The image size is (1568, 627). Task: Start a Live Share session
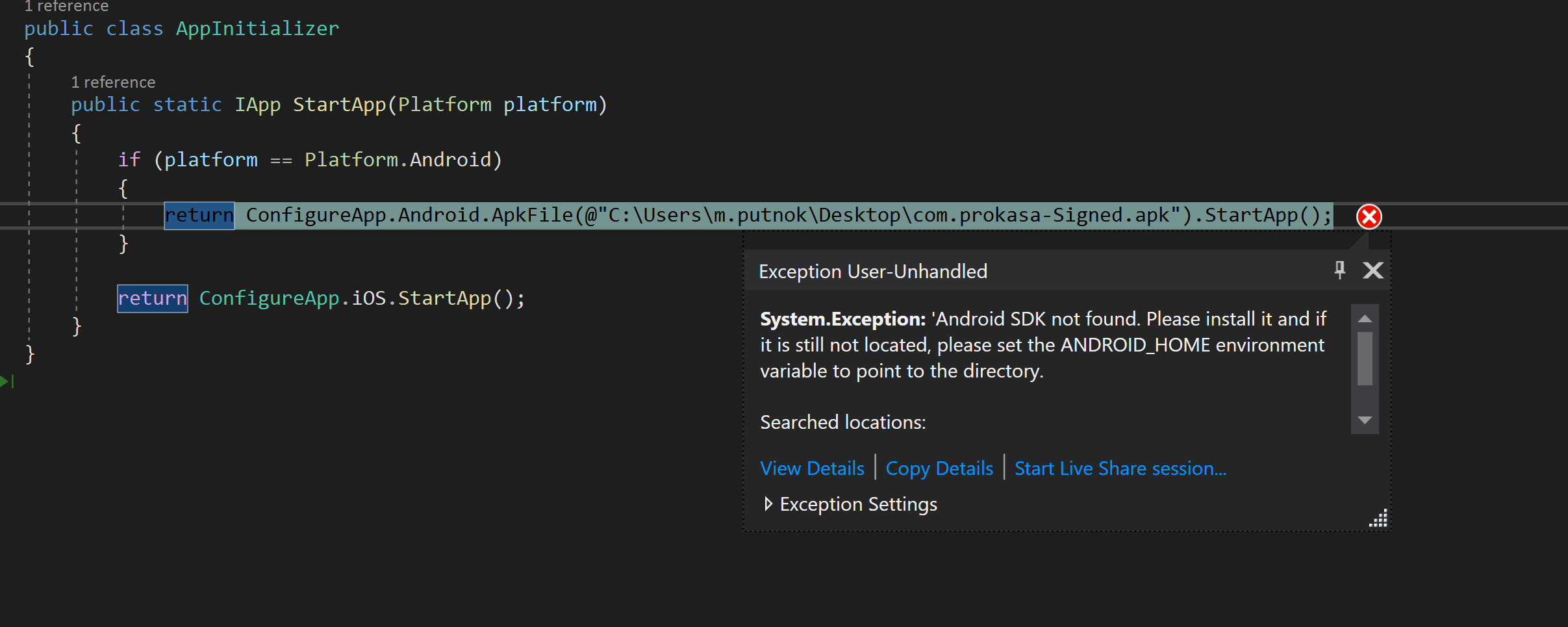click(1120, 468)
